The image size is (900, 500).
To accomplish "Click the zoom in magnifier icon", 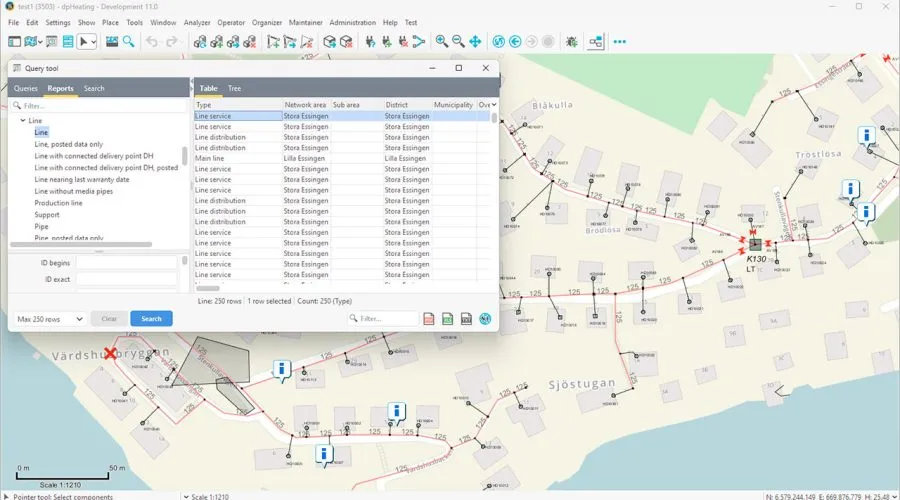I will tap(441, 41).
